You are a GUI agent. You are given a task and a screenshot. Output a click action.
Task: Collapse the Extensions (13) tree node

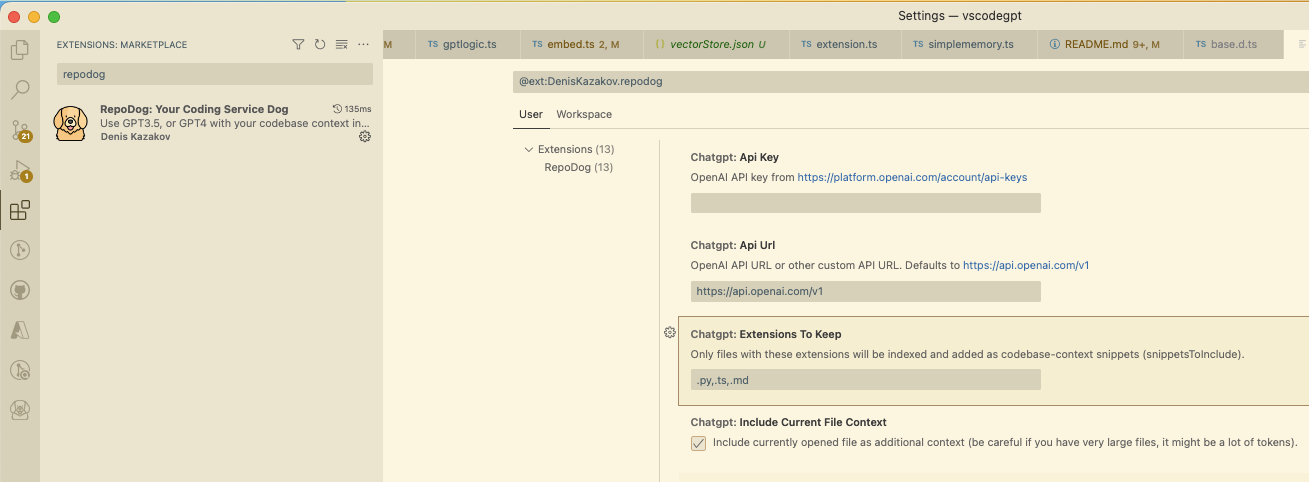coord(529,149)
